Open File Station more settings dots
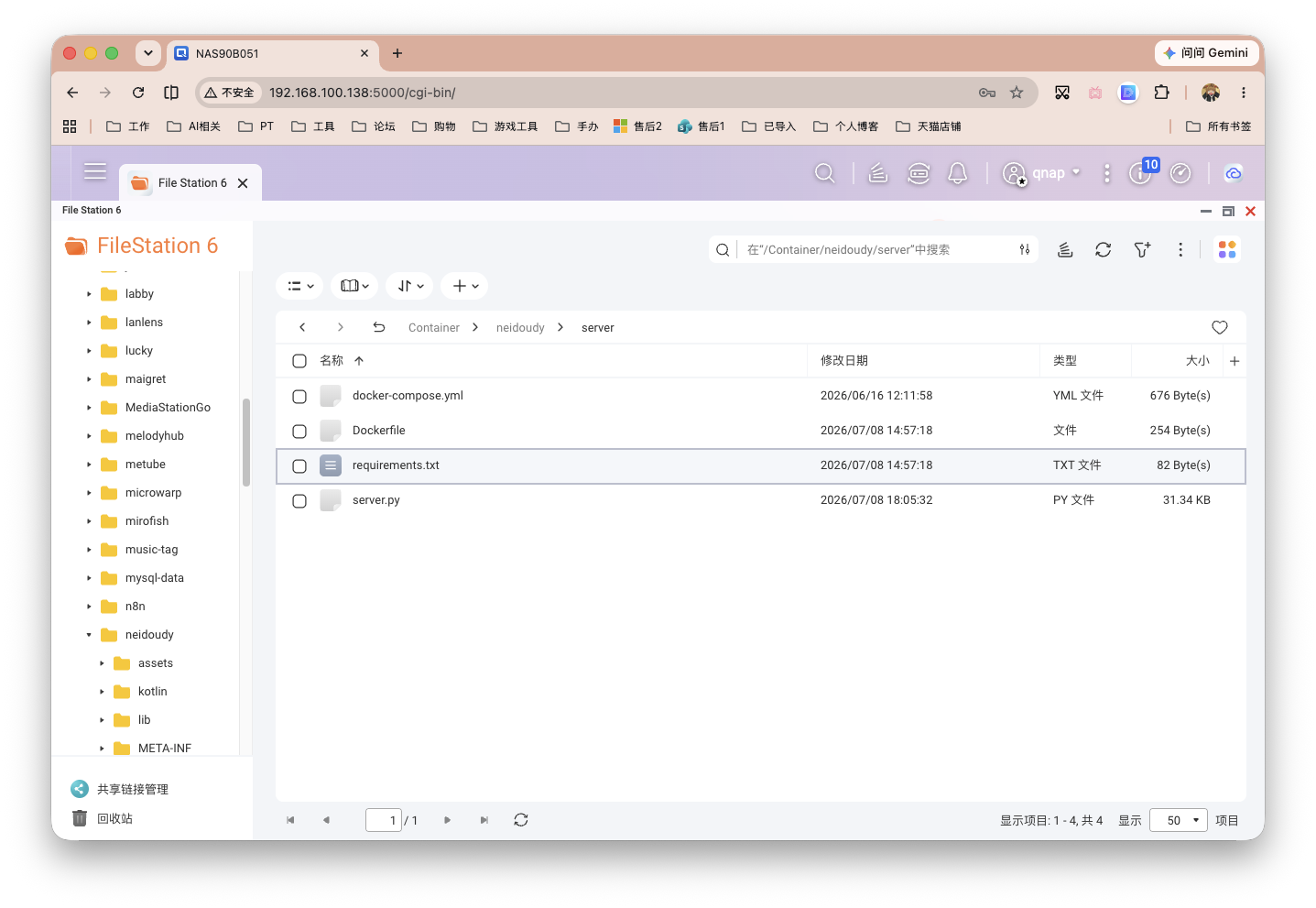The width and height of the screenshot is (1316, 908). (1180, 249)
